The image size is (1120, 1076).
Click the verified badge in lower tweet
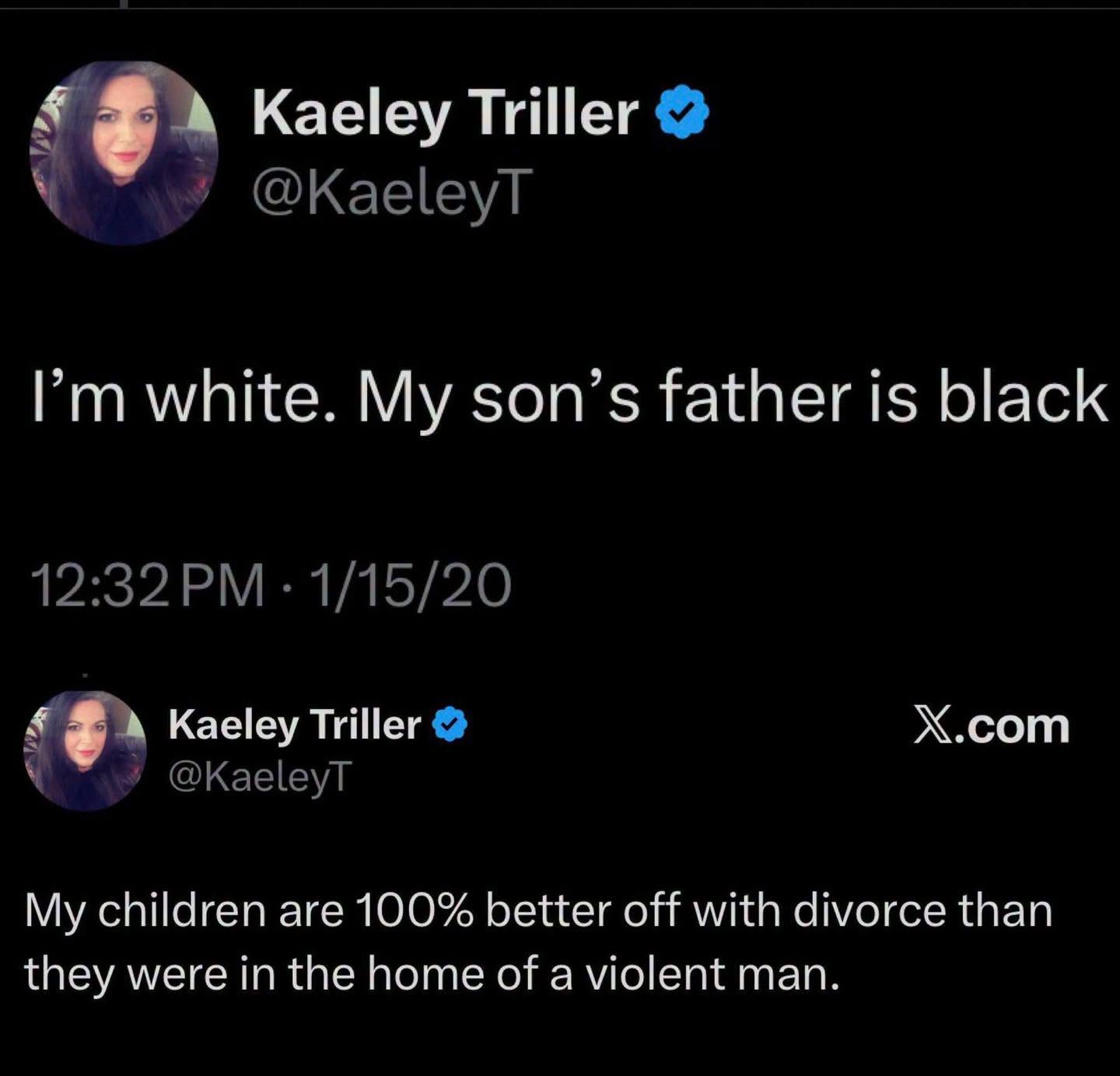click(450, 725)
